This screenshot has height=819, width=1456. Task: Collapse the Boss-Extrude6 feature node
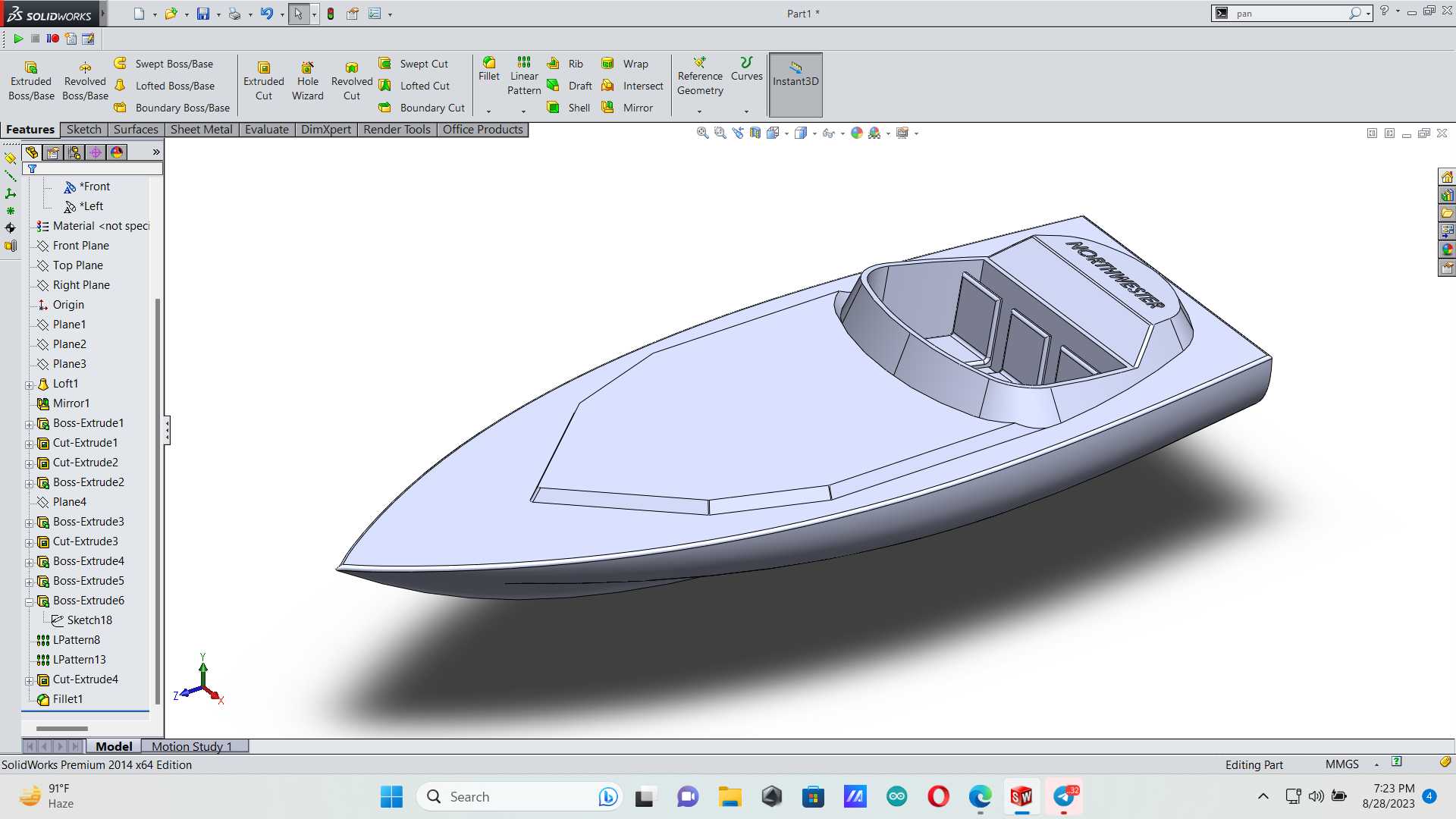(30, 601)
